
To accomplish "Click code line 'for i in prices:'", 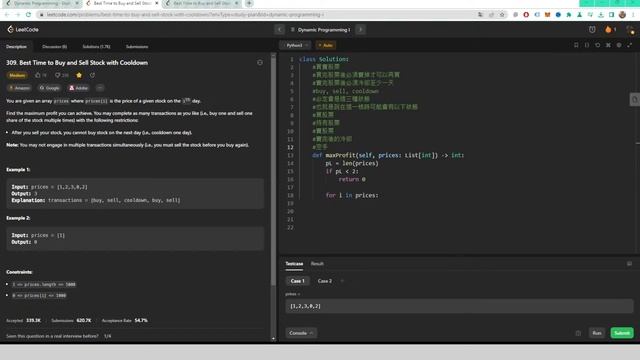I will tap(352, 195).
